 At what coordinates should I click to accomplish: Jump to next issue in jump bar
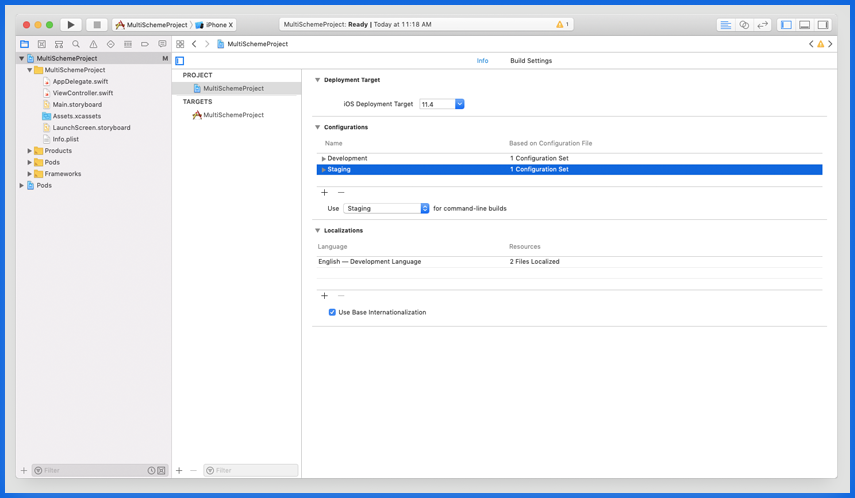click(x=830, y=44)
